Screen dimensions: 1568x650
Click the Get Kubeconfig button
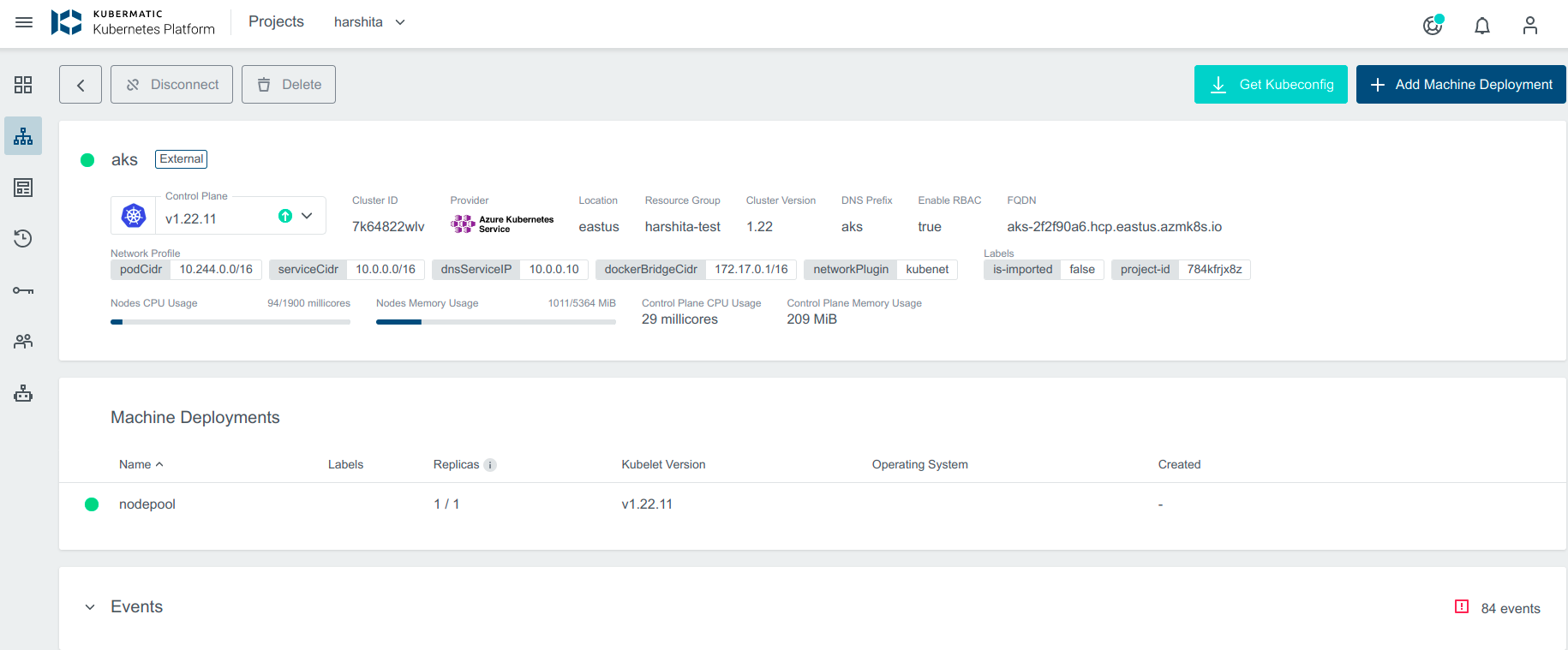click(x=1270, y=85)
